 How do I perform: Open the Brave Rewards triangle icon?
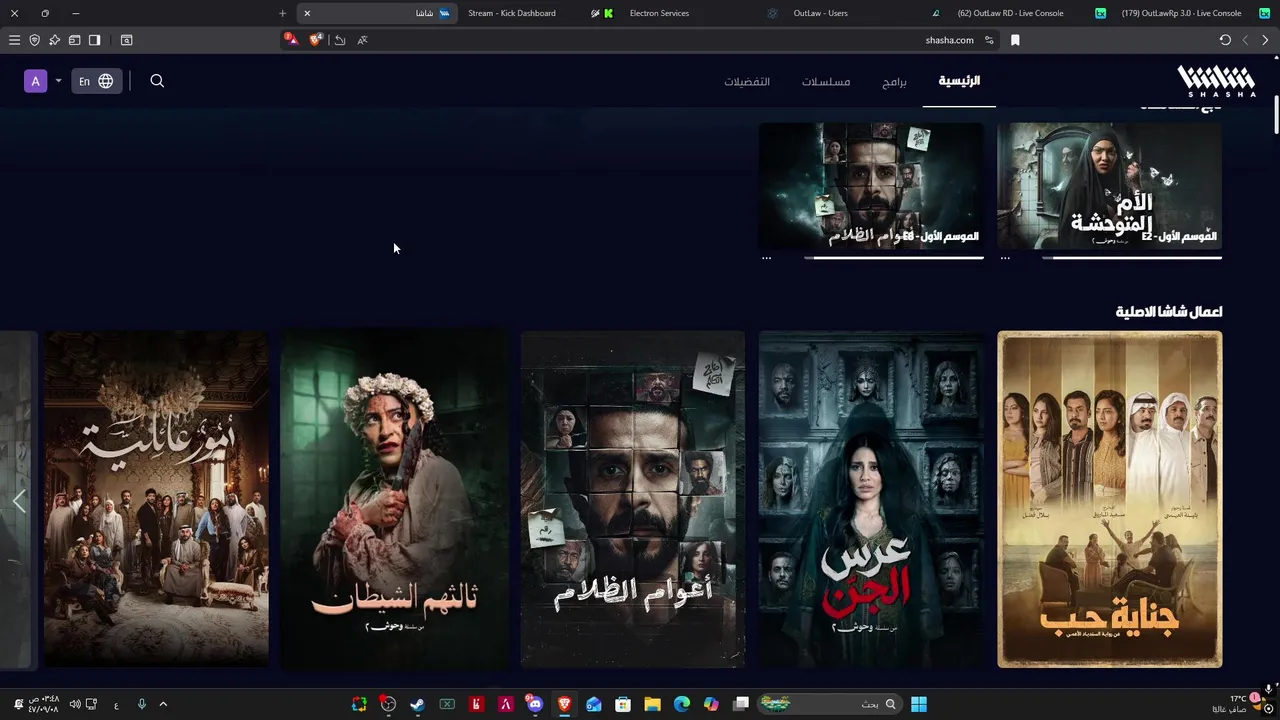[x=291, y=40]
